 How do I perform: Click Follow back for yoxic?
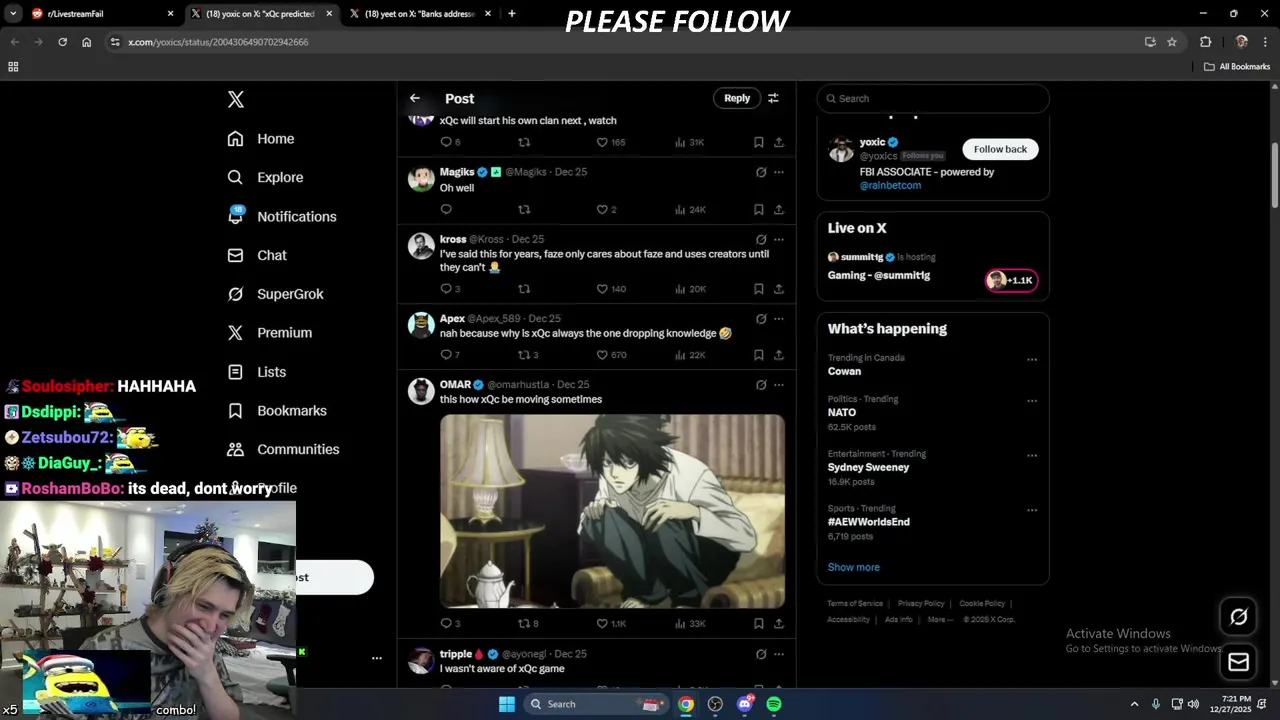[1000, 149]
